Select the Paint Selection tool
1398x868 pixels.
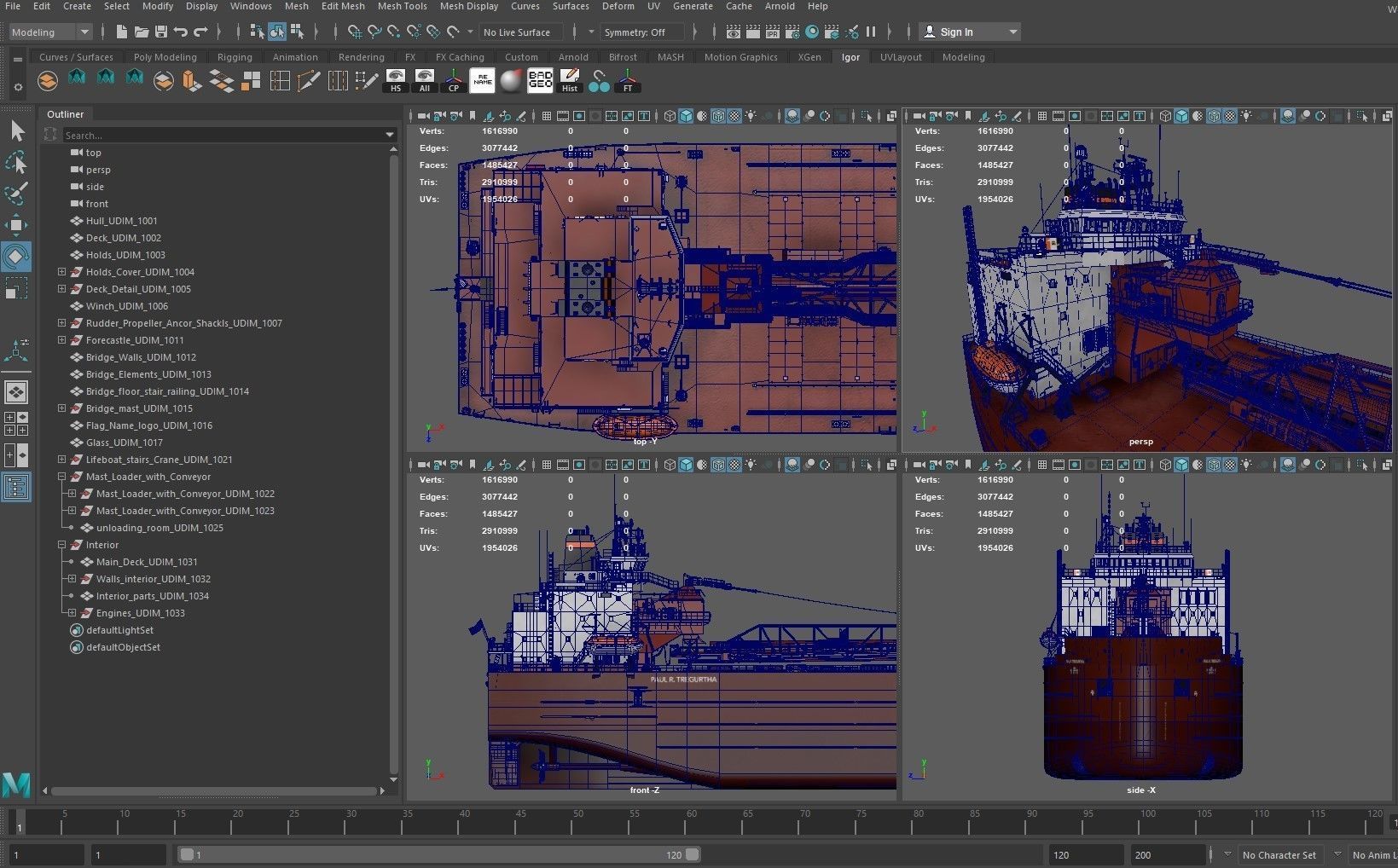click(x=16, y=194)
